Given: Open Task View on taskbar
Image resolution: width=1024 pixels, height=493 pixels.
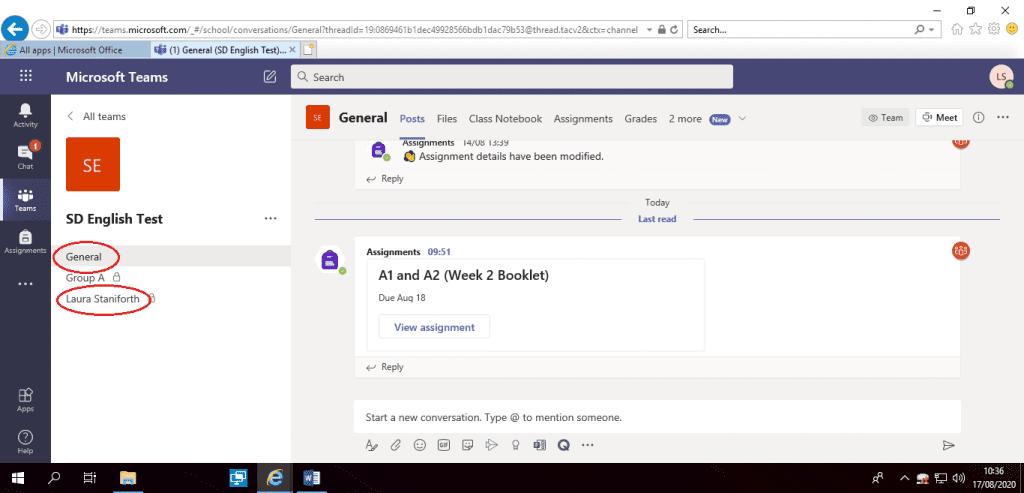Looking at the screenshot, I should [x=90, y=478].
